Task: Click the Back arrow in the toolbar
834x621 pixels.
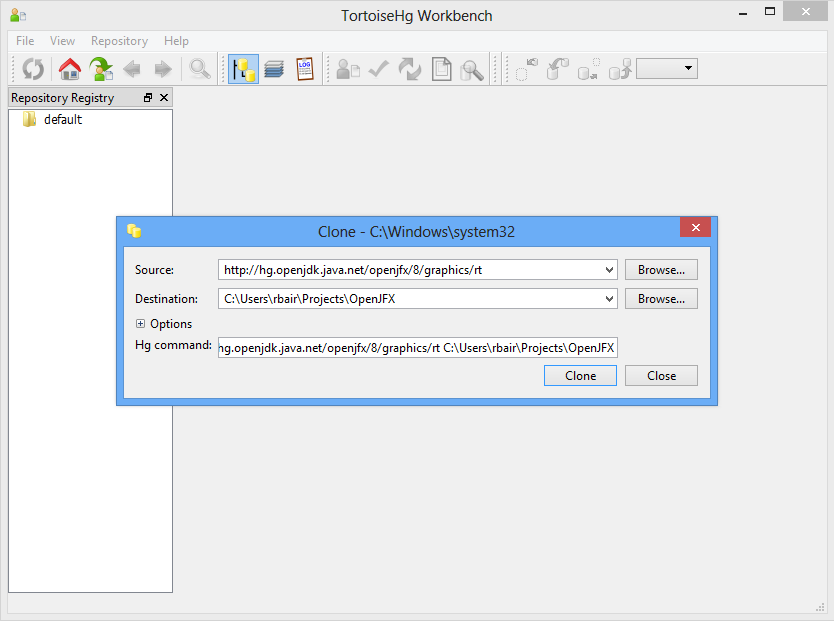Action: tap(132, 69)
